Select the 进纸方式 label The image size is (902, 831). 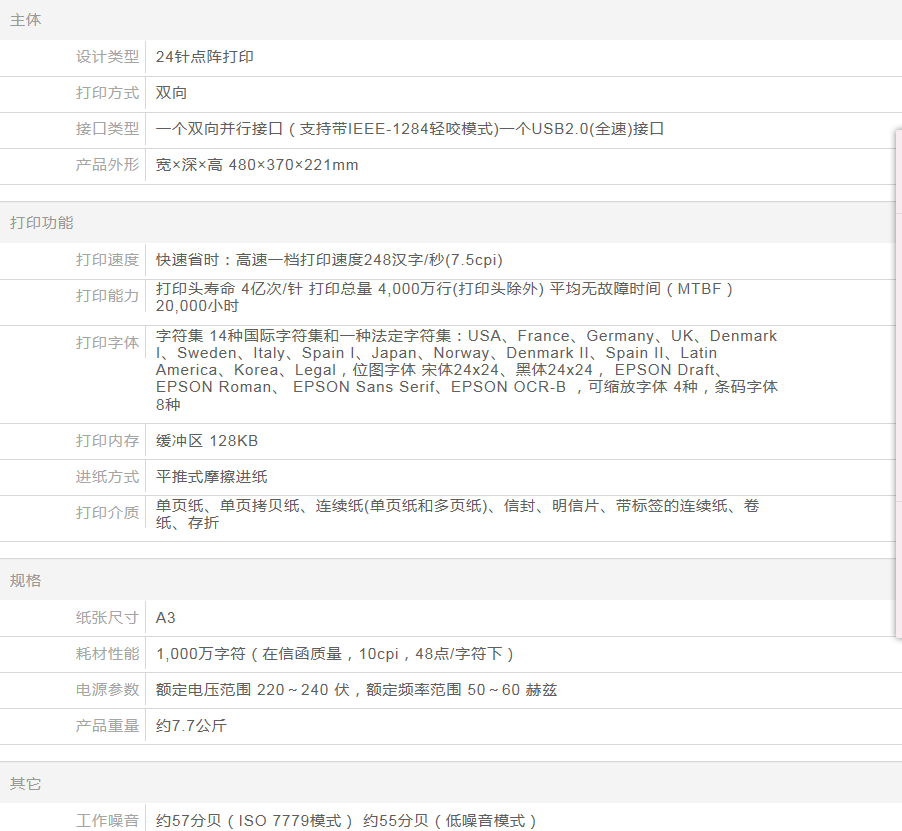(107, 477)
